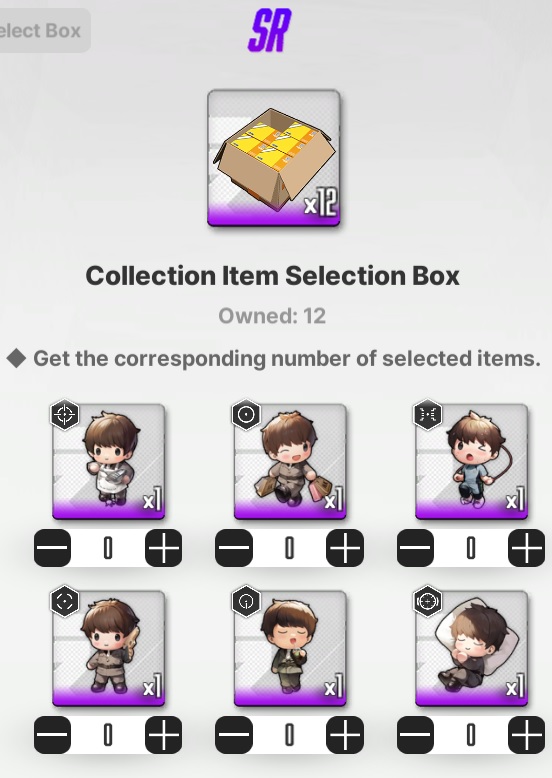Screen dimensions: 552x778
Task: Add one shopping bags chibi item
Action: coord(345,548)
